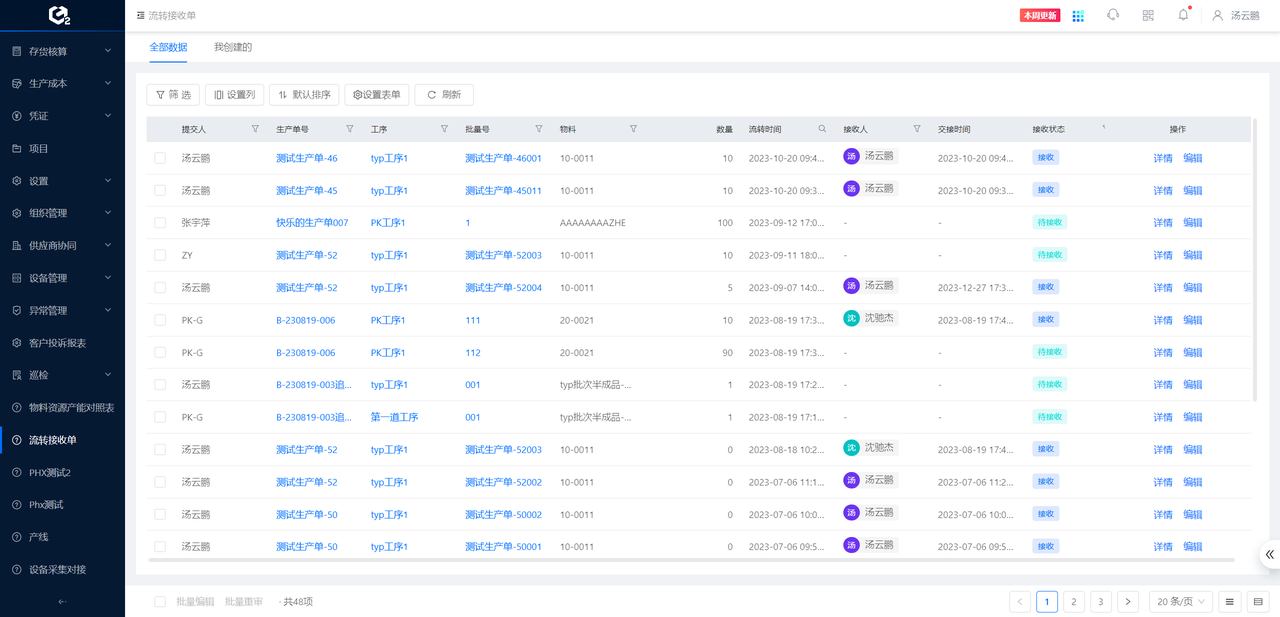The height and width of the screenshot is (617, 1280).
Task: Toggle the select-all checkbox in footer
Action: tap(160, 602)
